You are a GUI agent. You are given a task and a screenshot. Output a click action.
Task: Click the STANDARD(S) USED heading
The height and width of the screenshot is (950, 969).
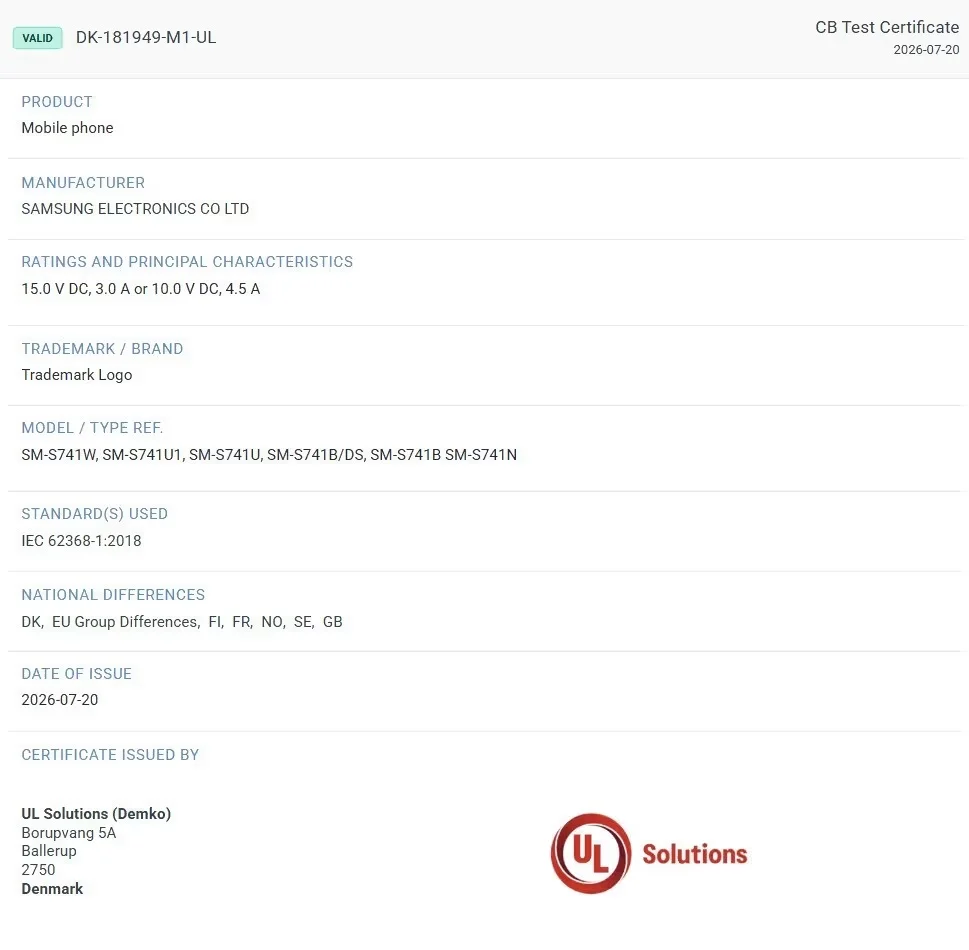(x=95, y=514)
